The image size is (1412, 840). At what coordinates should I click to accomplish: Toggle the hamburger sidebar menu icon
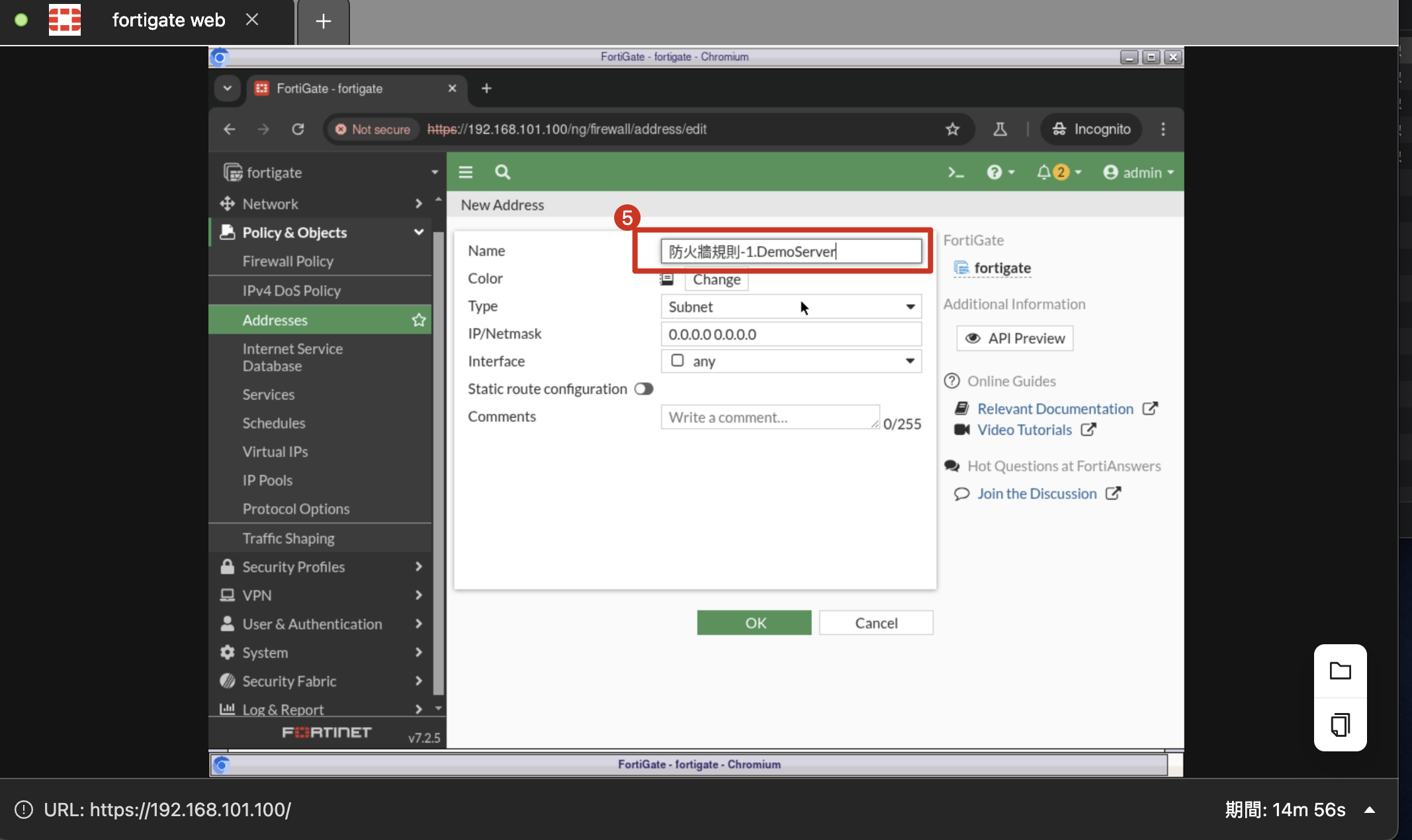coord(466,173)
